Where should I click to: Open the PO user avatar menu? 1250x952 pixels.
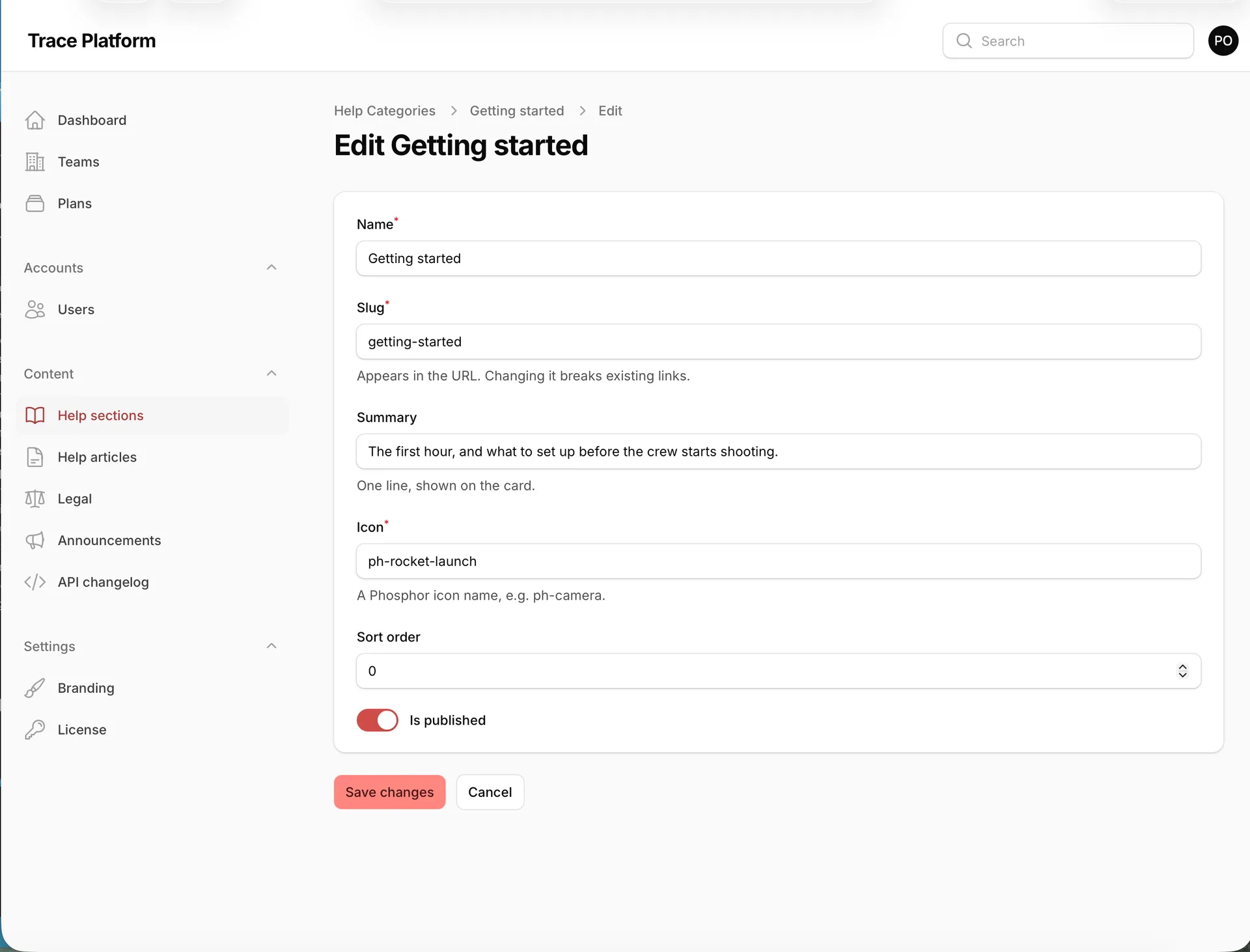(x=1223, y=41)
